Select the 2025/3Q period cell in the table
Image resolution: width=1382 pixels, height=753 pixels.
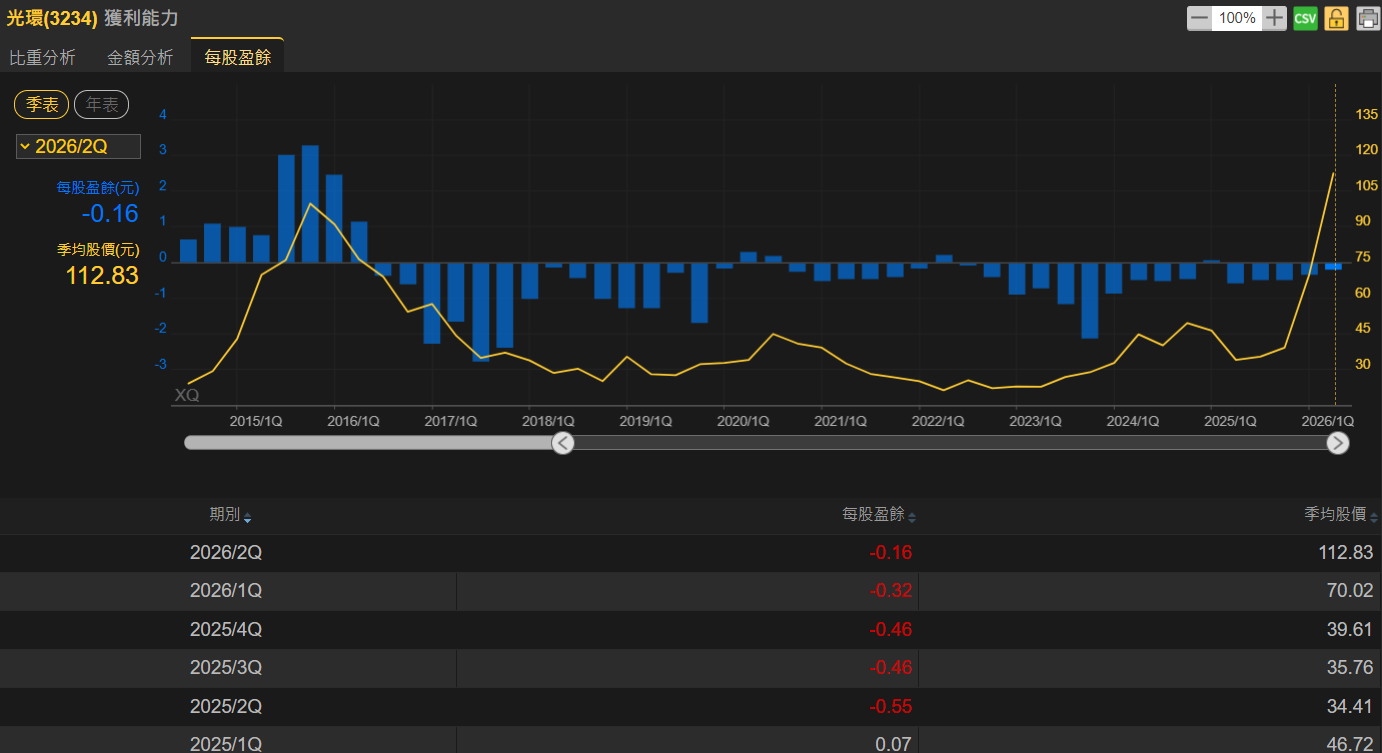tap(226, 667)
